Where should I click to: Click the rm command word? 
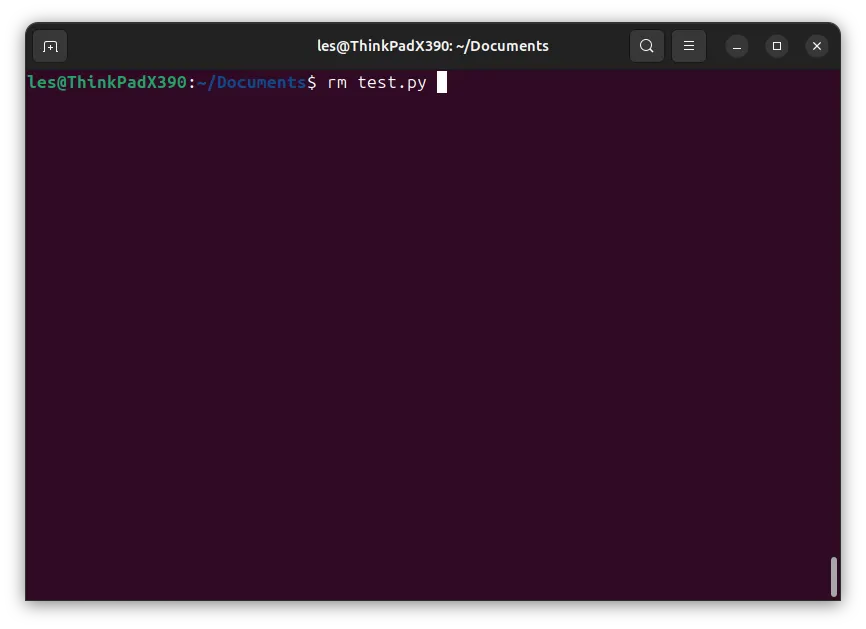click(x=337, y=83)
